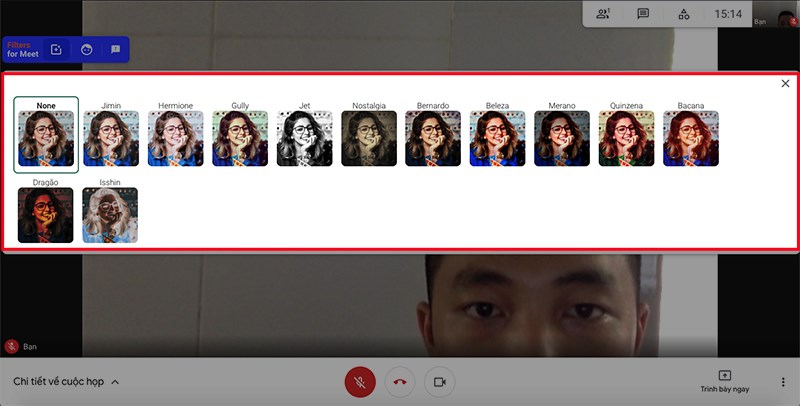Apply the Nostalgia sepia filter
Viewport: 800px width, 406px height.
(x=369, y=138)
